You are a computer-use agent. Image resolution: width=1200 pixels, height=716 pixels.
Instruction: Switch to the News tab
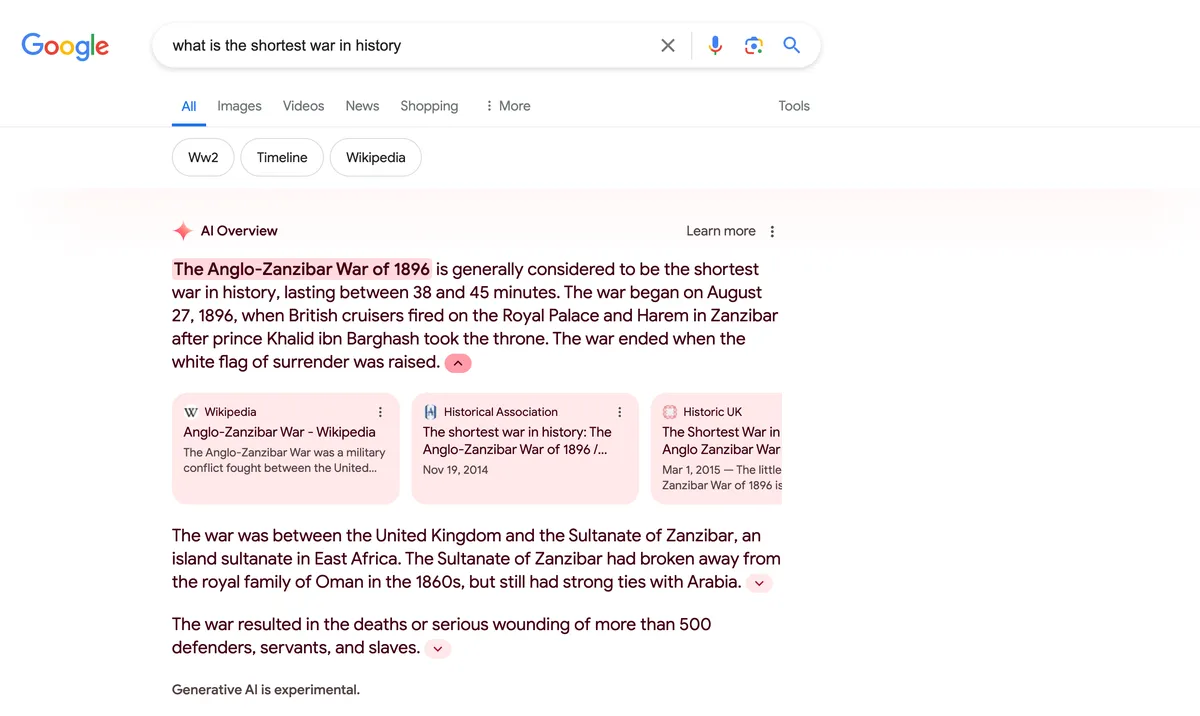[x=362, y=105]
